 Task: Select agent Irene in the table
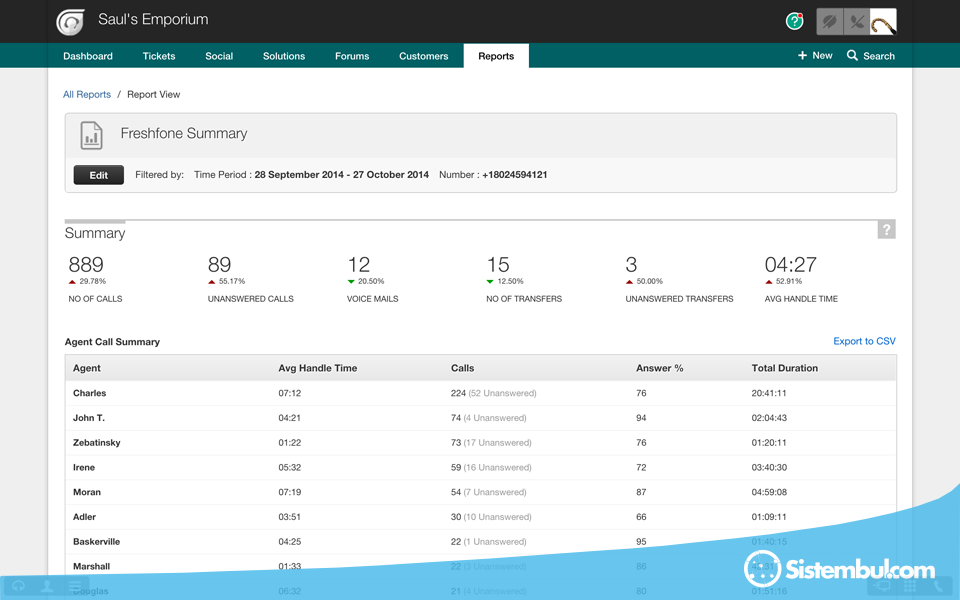pyautogui.click(x=84, y=467)
